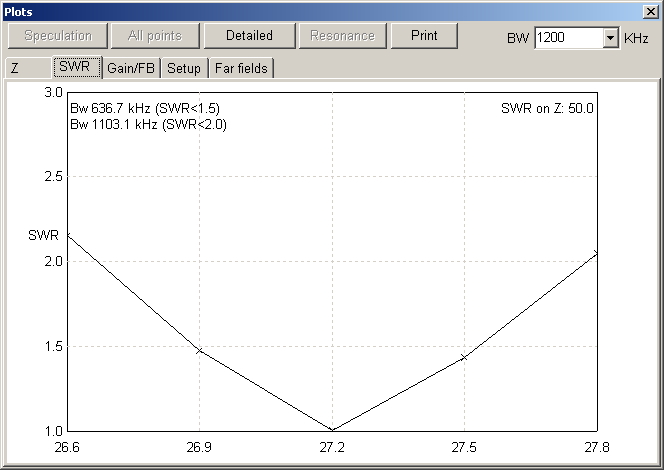Click the data point marker at 27.5
Screen dimensions: 664x470
pyautogui.click(x=465, y=357)
